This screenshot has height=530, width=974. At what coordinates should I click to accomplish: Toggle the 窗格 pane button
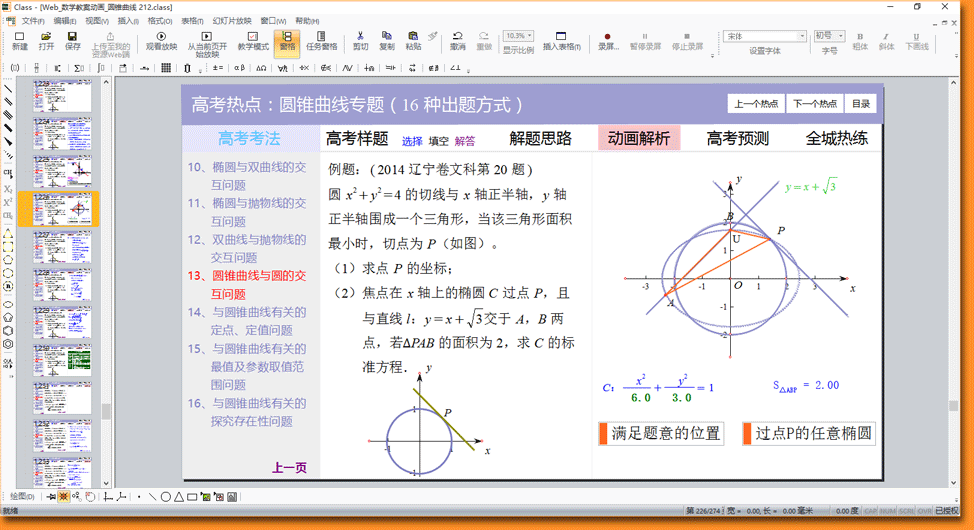[287, 40]
